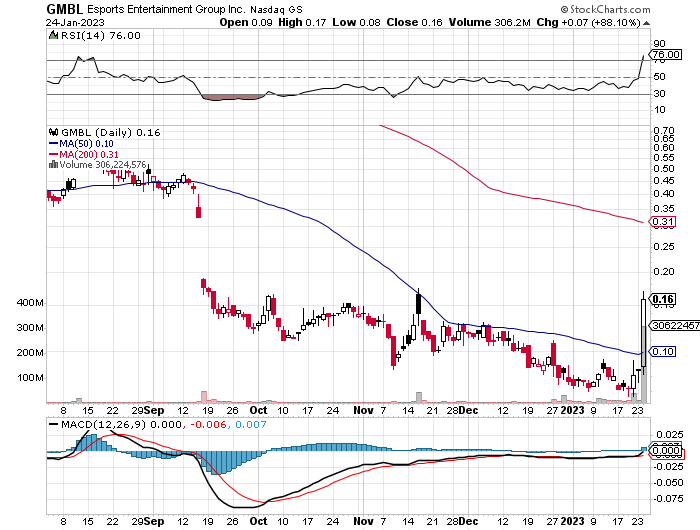Click the black candlestick near Nov 14

tap(418, 304)
